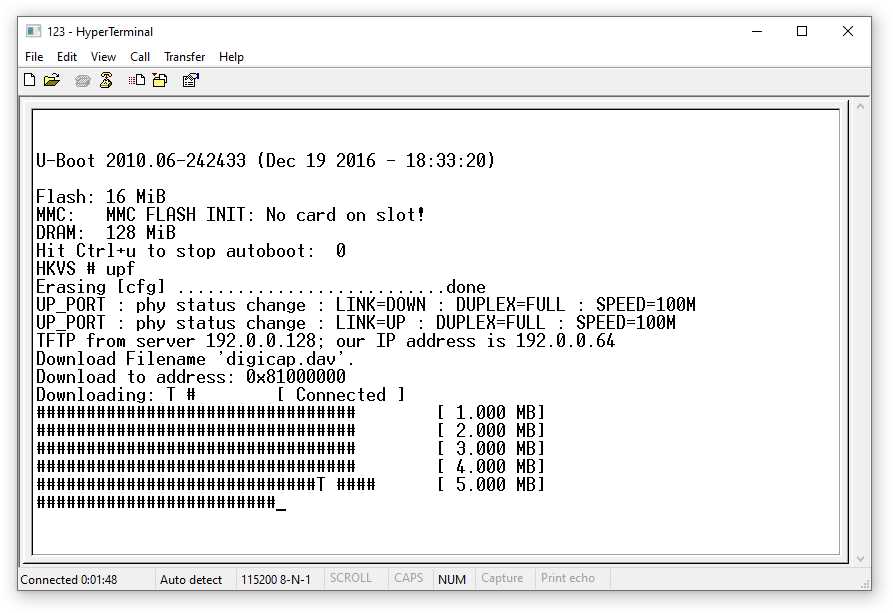Click the Send file toolbar icon
The width and height of the screenshot is (893, 613).
point(137,80)
